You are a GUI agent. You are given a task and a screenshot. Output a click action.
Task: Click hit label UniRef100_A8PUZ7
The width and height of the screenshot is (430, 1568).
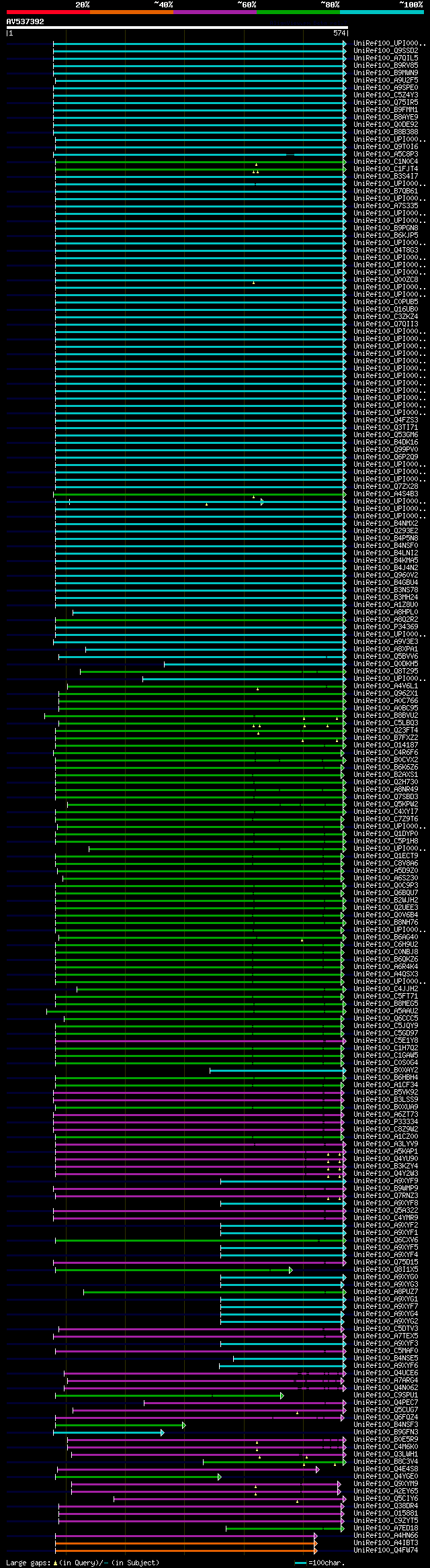(386, 1291)
